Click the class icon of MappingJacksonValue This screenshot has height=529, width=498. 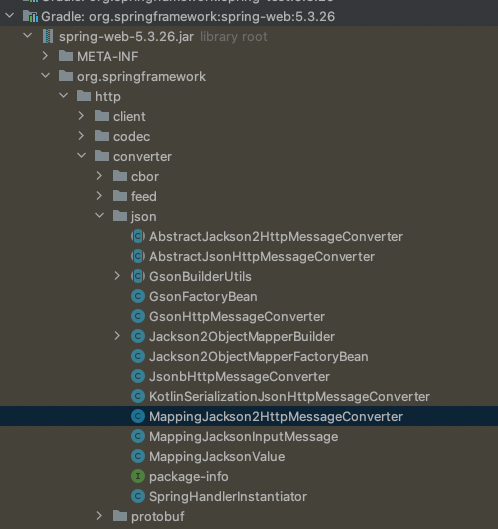click(138, 456)
